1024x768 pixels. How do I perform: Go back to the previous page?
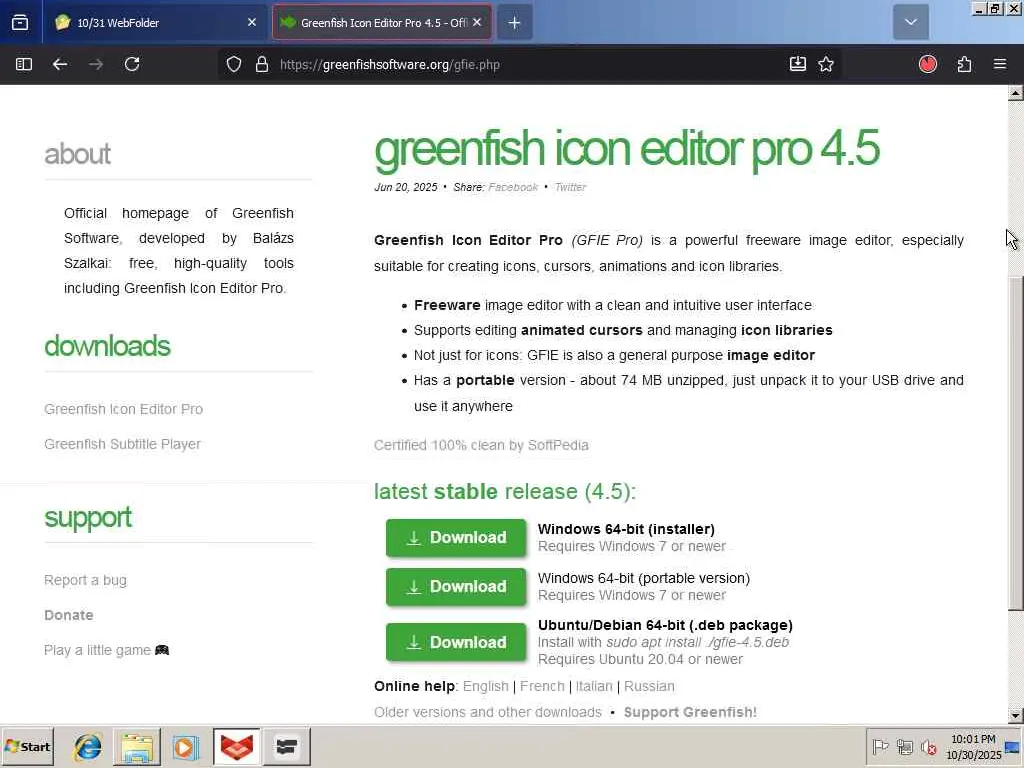pyautogui.click(x=60, y=64)
